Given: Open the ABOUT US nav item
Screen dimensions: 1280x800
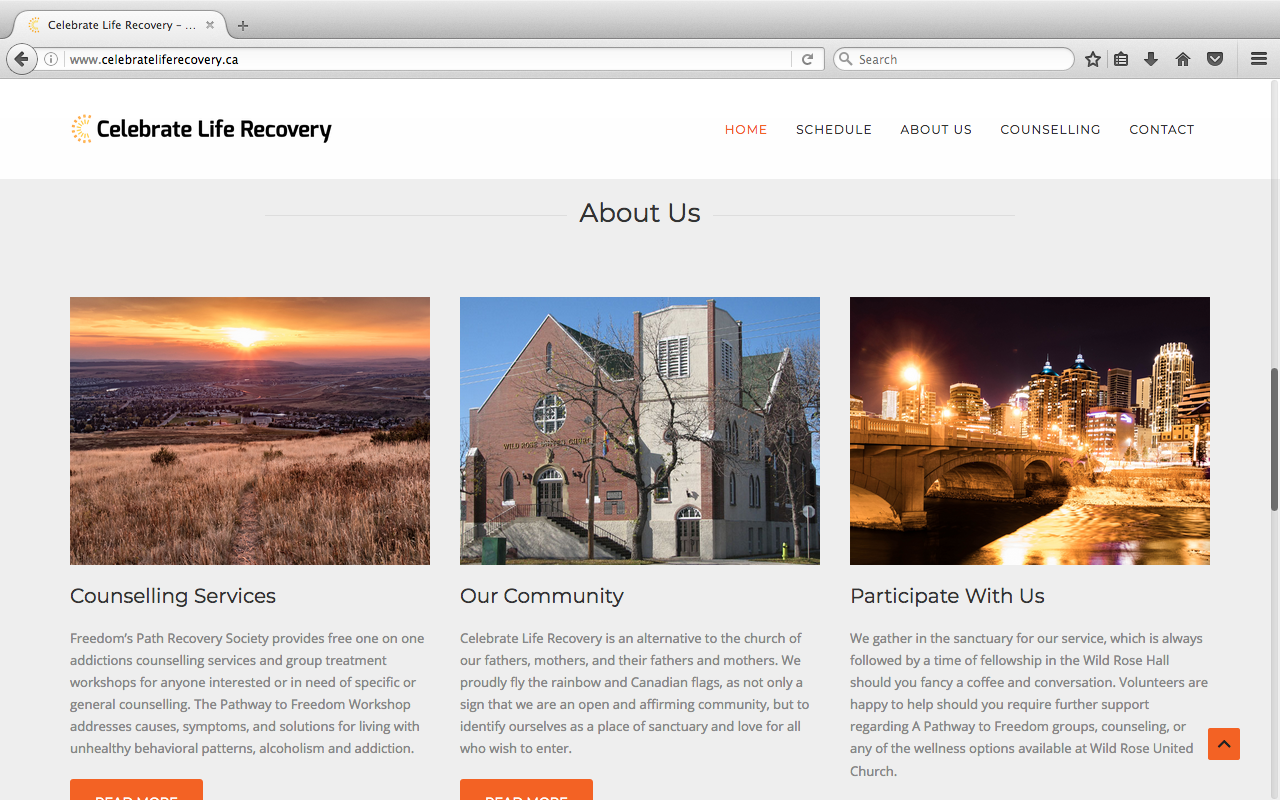Looking at the screenshot, I should coord(936,129).
